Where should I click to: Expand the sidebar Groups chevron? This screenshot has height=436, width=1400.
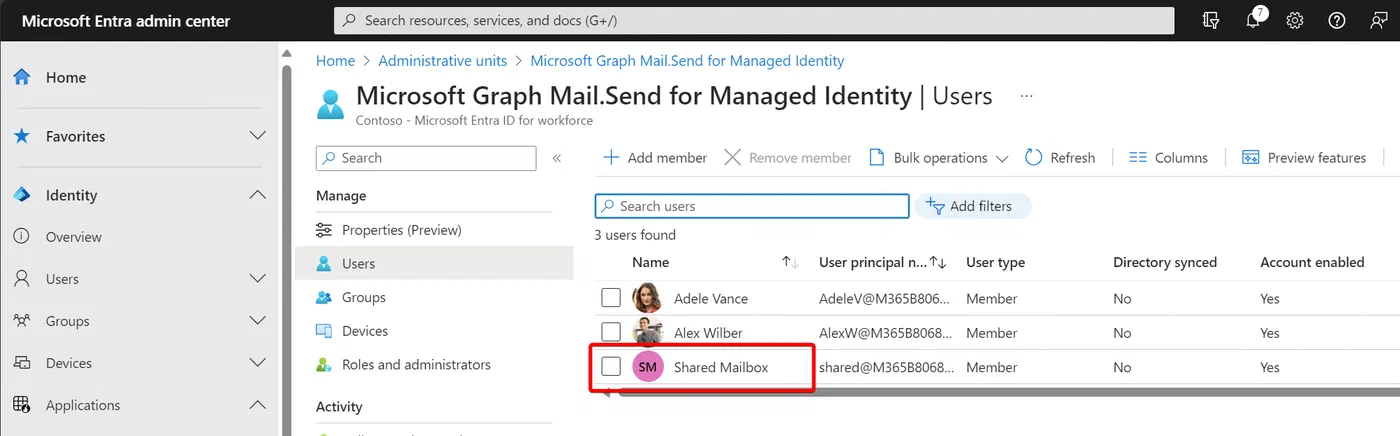click(x=257, y=321)
